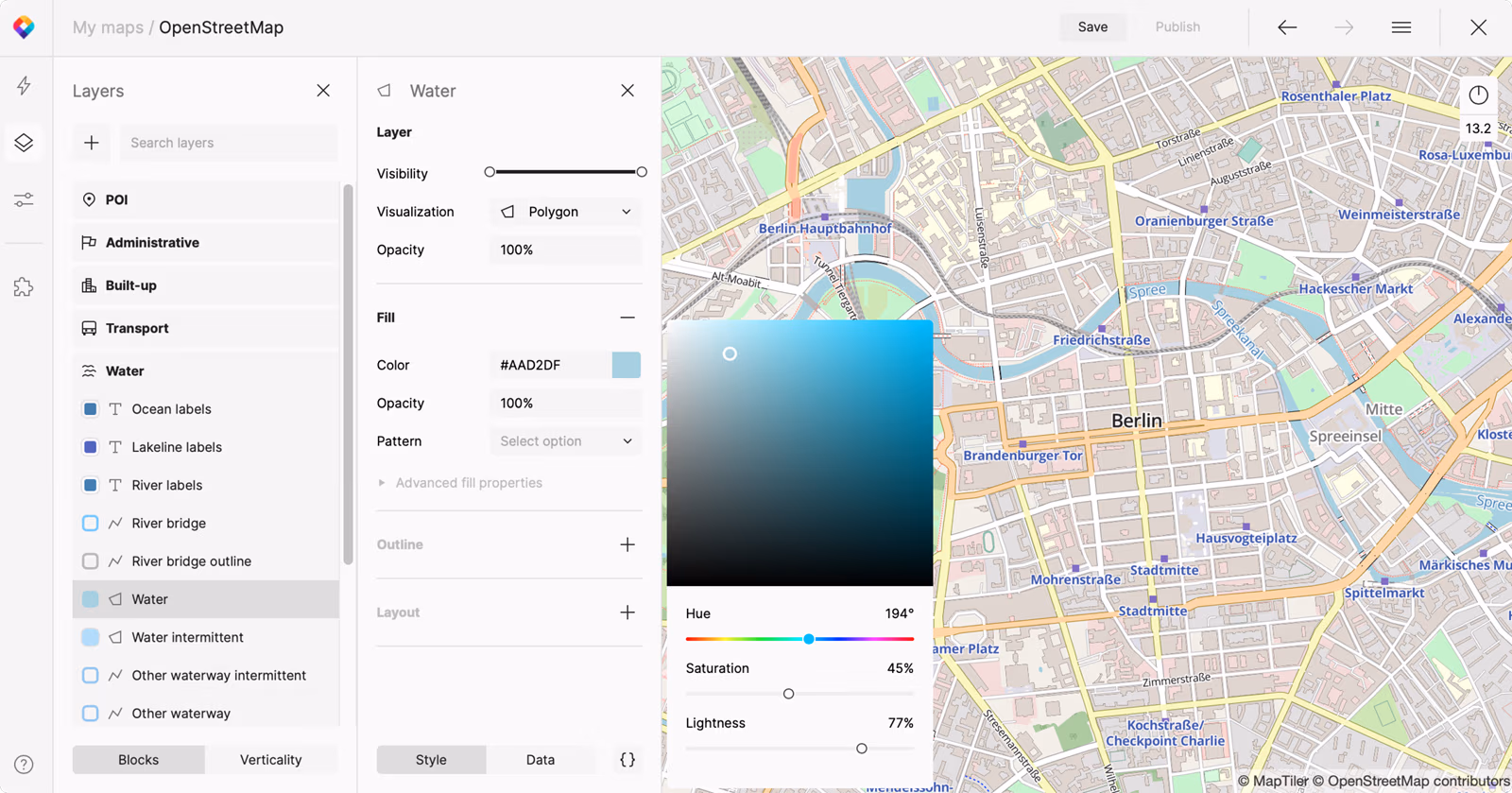Expand the Outline section plus button

(x=627, y=544)
